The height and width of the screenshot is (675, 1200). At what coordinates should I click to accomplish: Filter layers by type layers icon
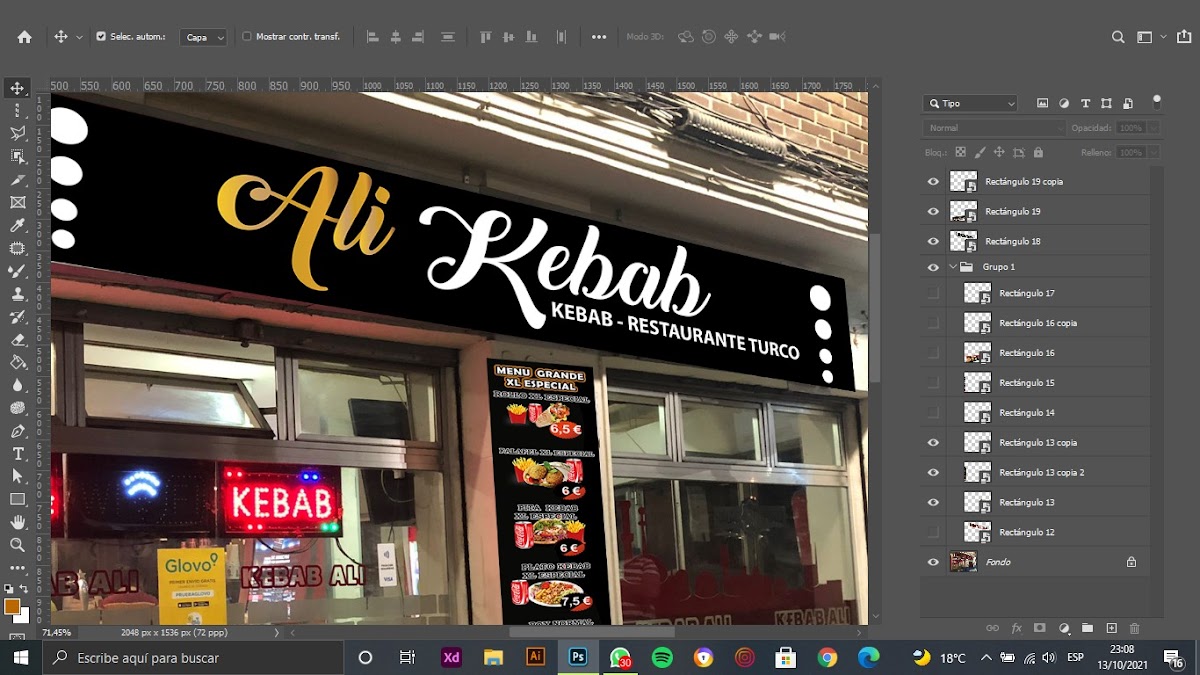[x=1085, y=103]
